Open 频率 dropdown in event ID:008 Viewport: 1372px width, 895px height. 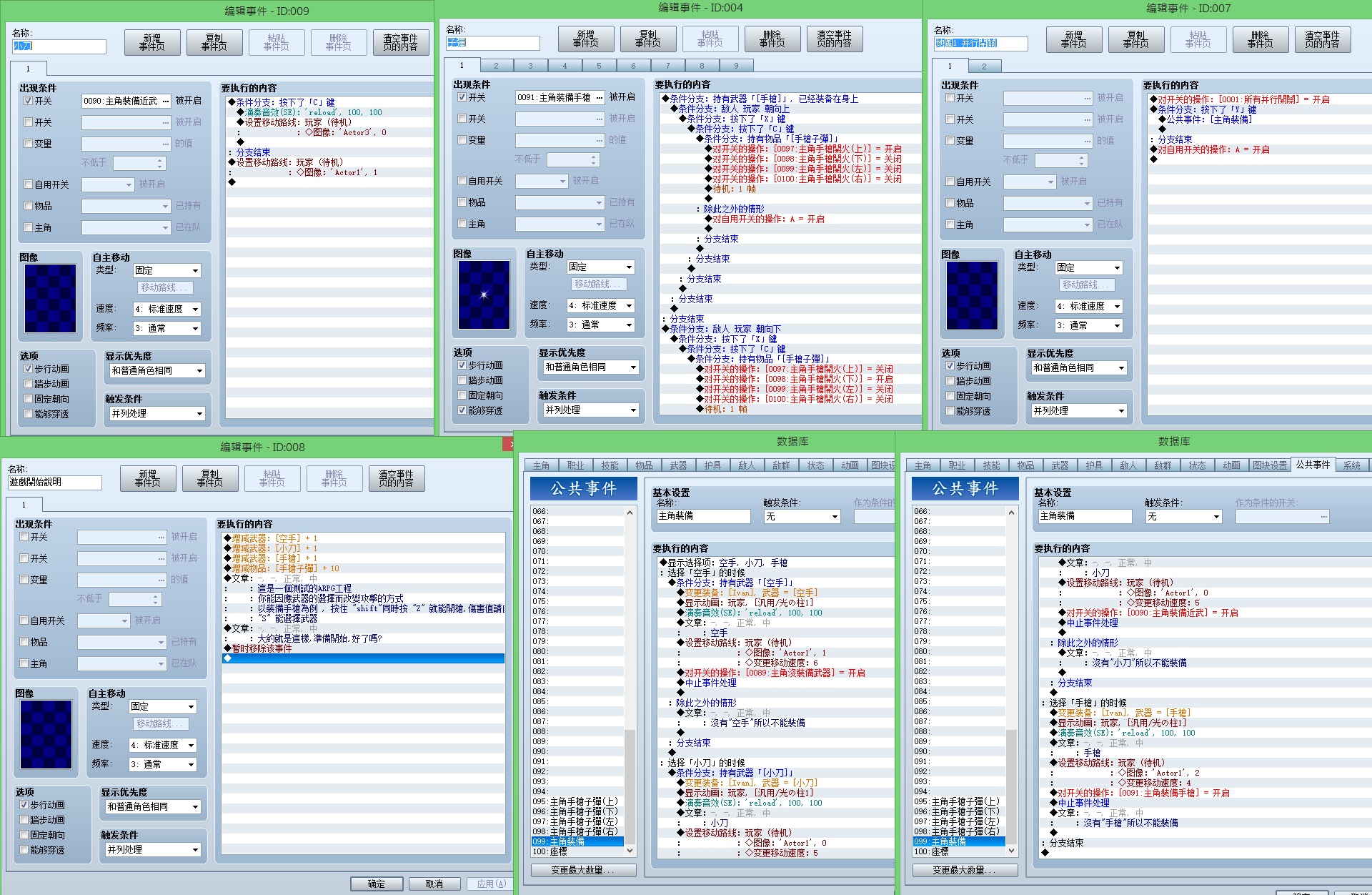coord(163,765)
